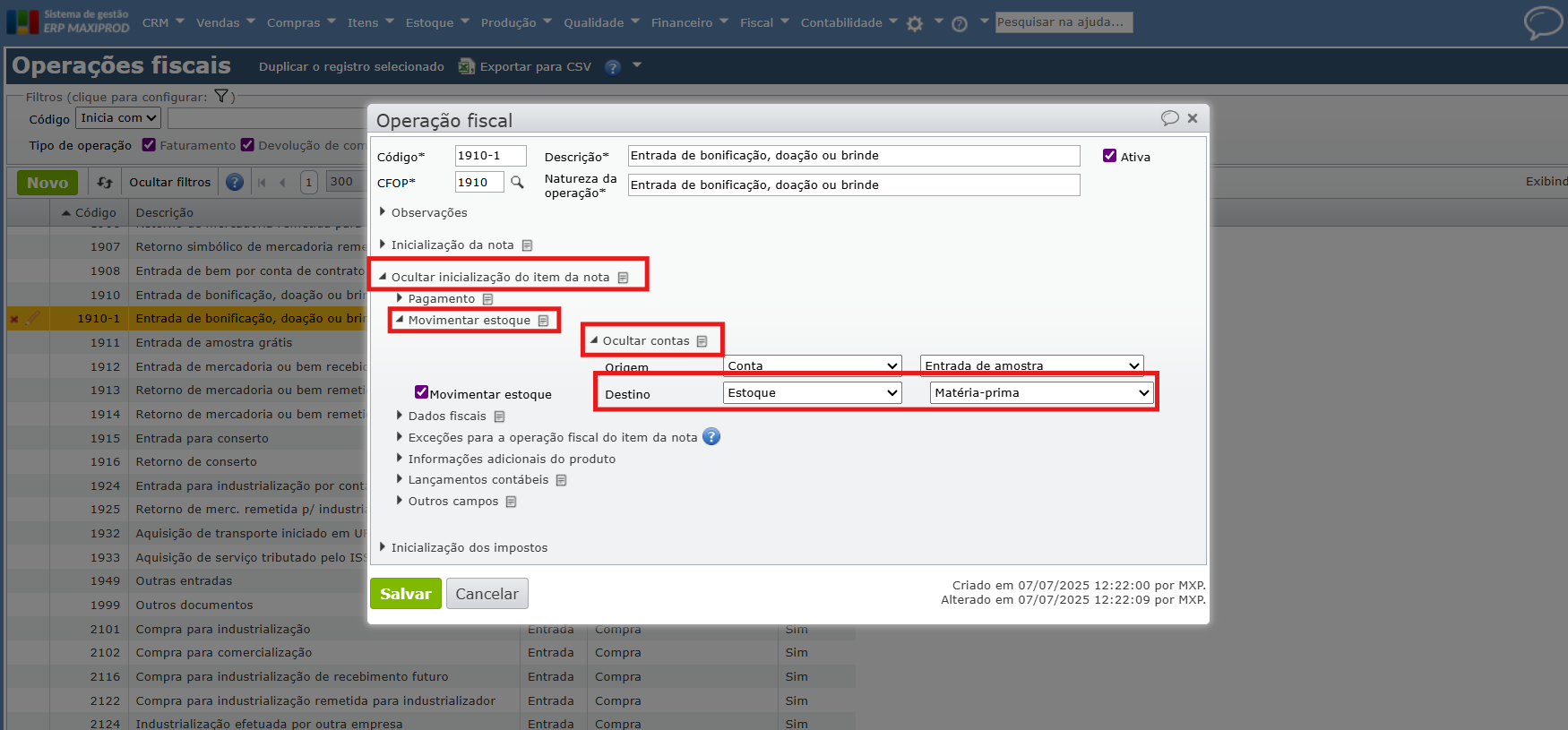
Task: Click the CFOP input field
Action: pos(479,183)
